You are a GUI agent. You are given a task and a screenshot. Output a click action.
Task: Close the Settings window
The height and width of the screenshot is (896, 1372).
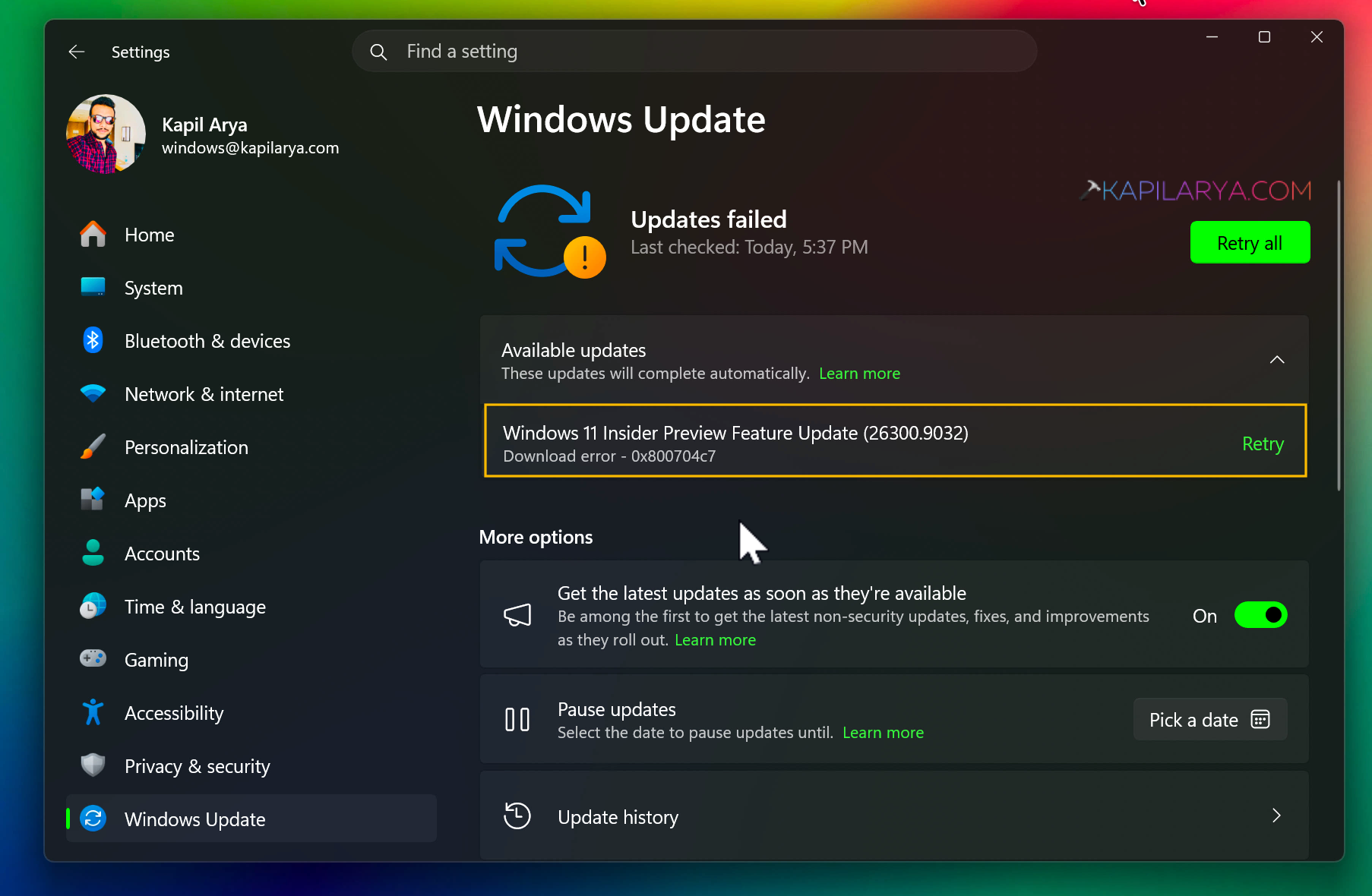click(x=1317, y=37)
